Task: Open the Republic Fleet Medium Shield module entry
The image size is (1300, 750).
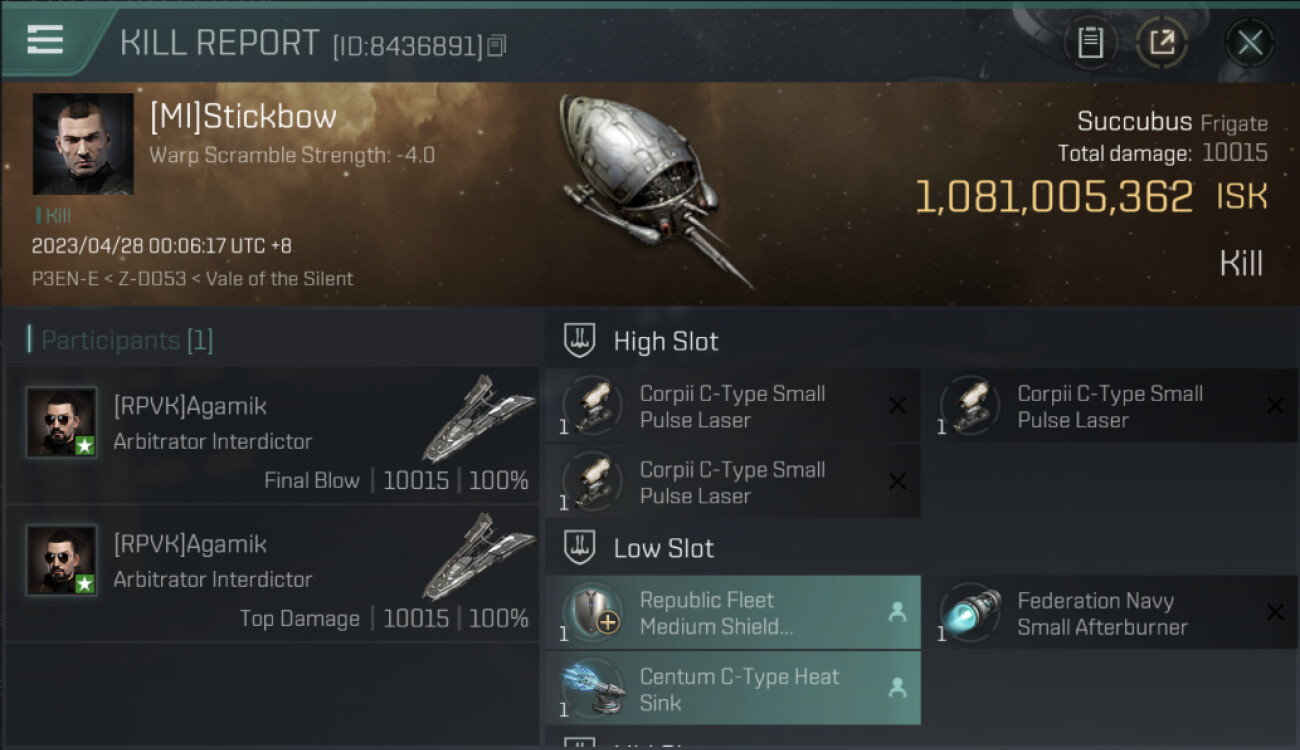Action: [733, 613]
